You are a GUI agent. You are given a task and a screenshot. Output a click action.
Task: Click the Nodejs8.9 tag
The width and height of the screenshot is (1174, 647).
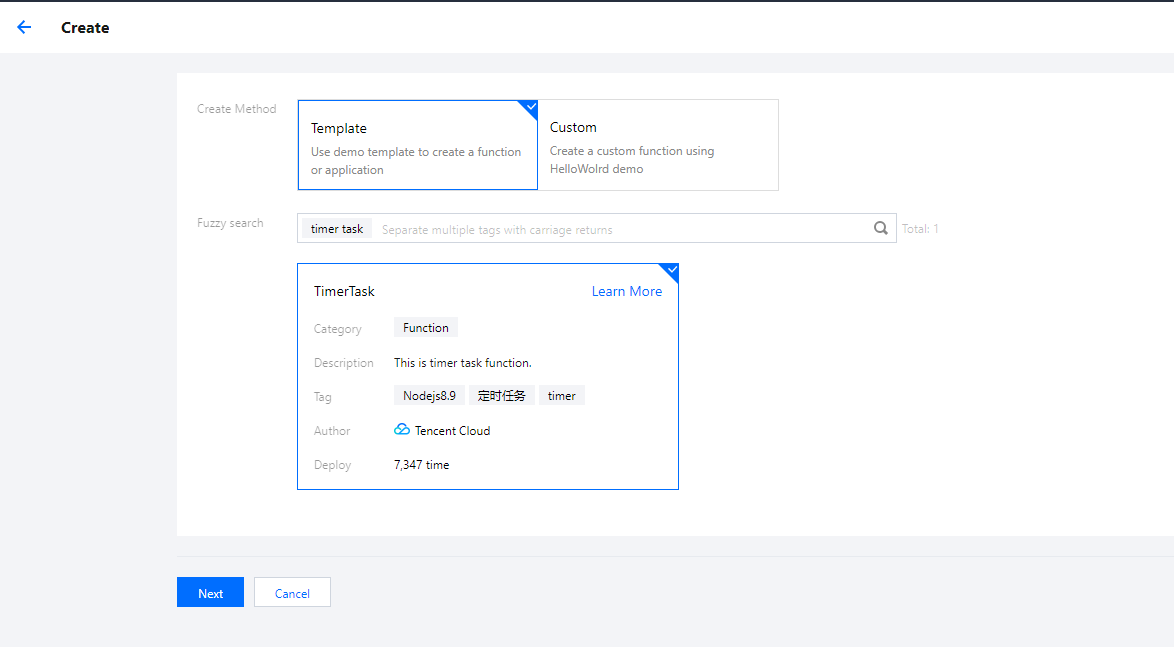tap(429, 396)
